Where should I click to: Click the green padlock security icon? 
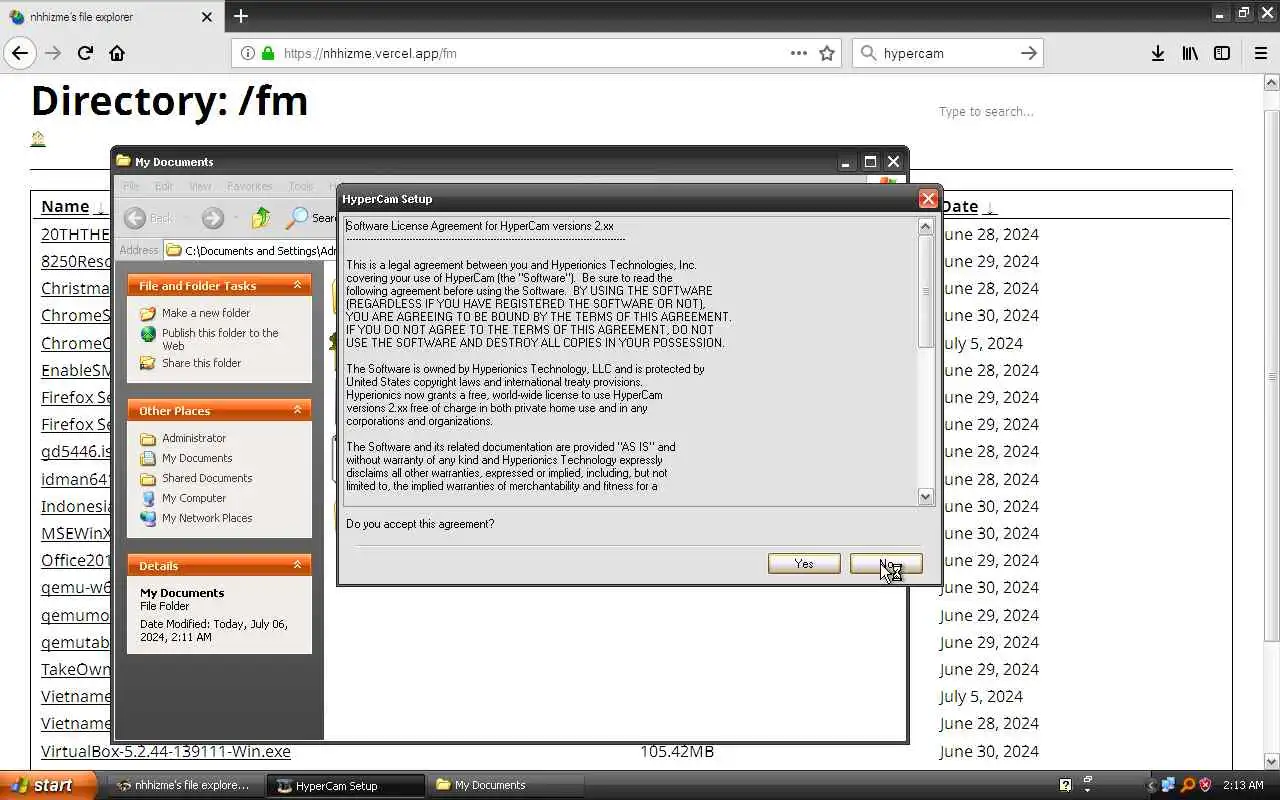pyautogui.click(x=268, y=53)
